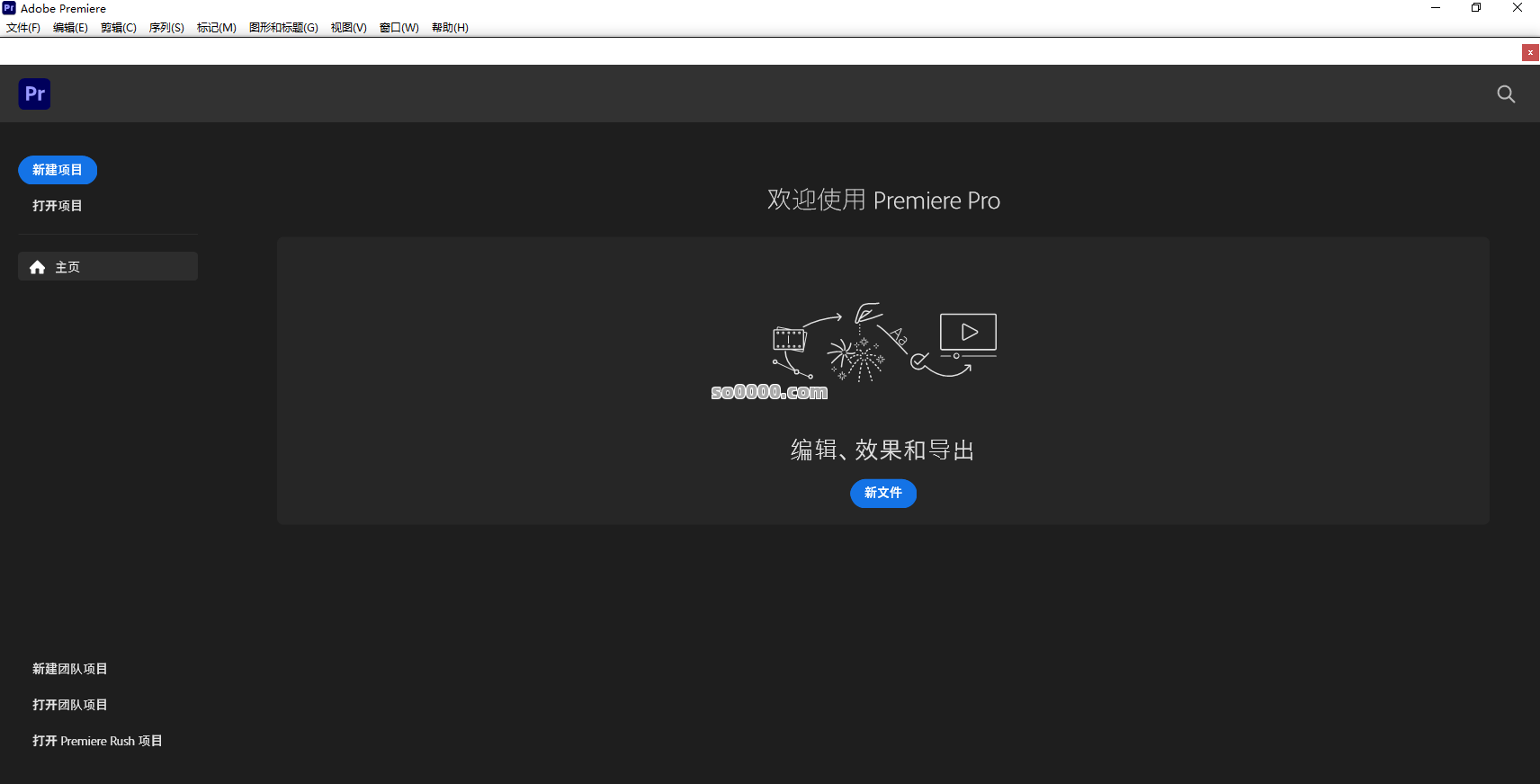Click the home icon beside 主页
Viewport: 1540px width, 784px height.
[x=38, y=267]
